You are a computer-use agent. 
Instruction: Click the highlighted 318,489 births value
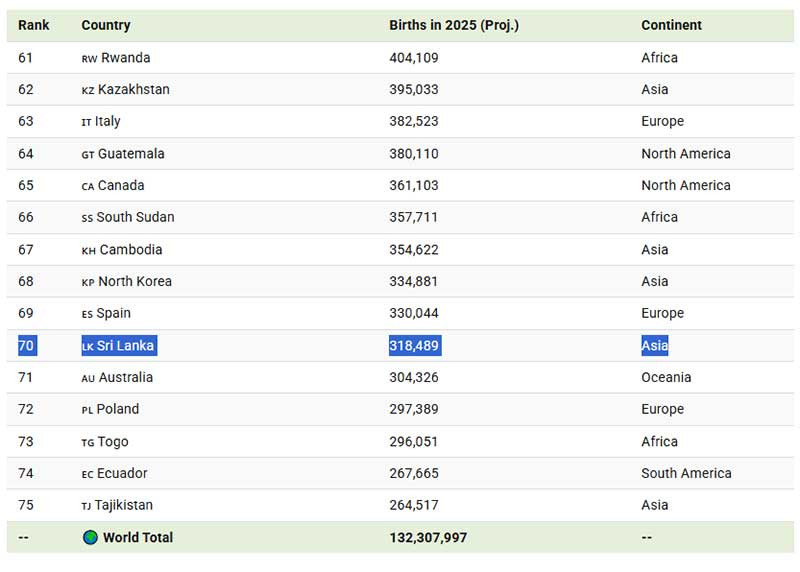pyautogui.click(x=414, y=345)
